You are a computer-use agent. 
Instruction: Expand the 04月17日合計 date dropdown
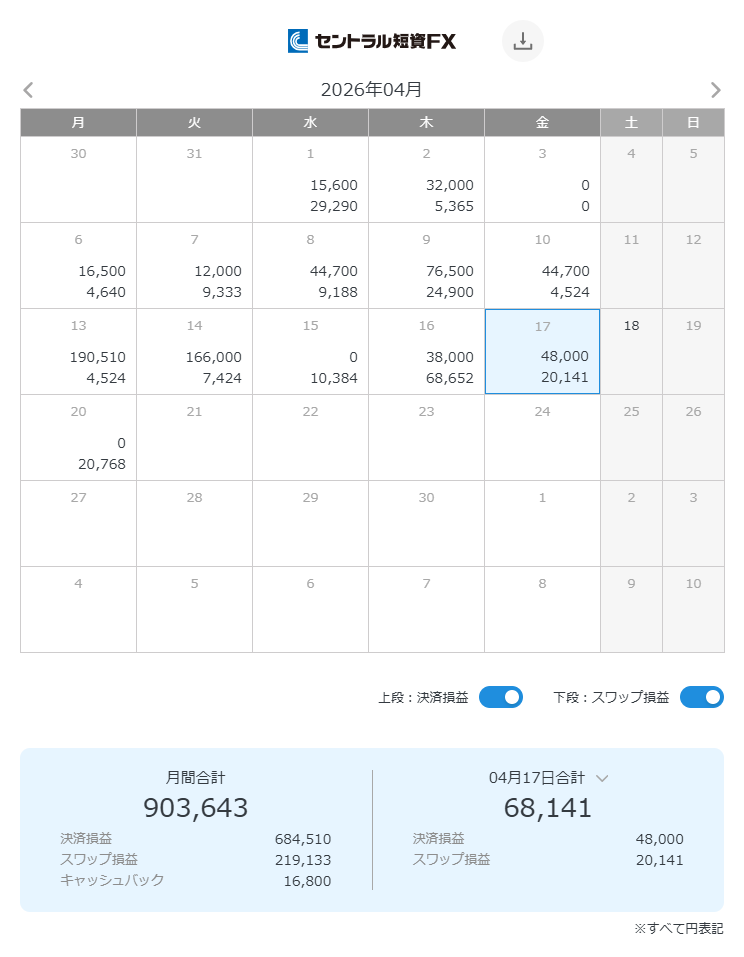[x=602, y=778]
